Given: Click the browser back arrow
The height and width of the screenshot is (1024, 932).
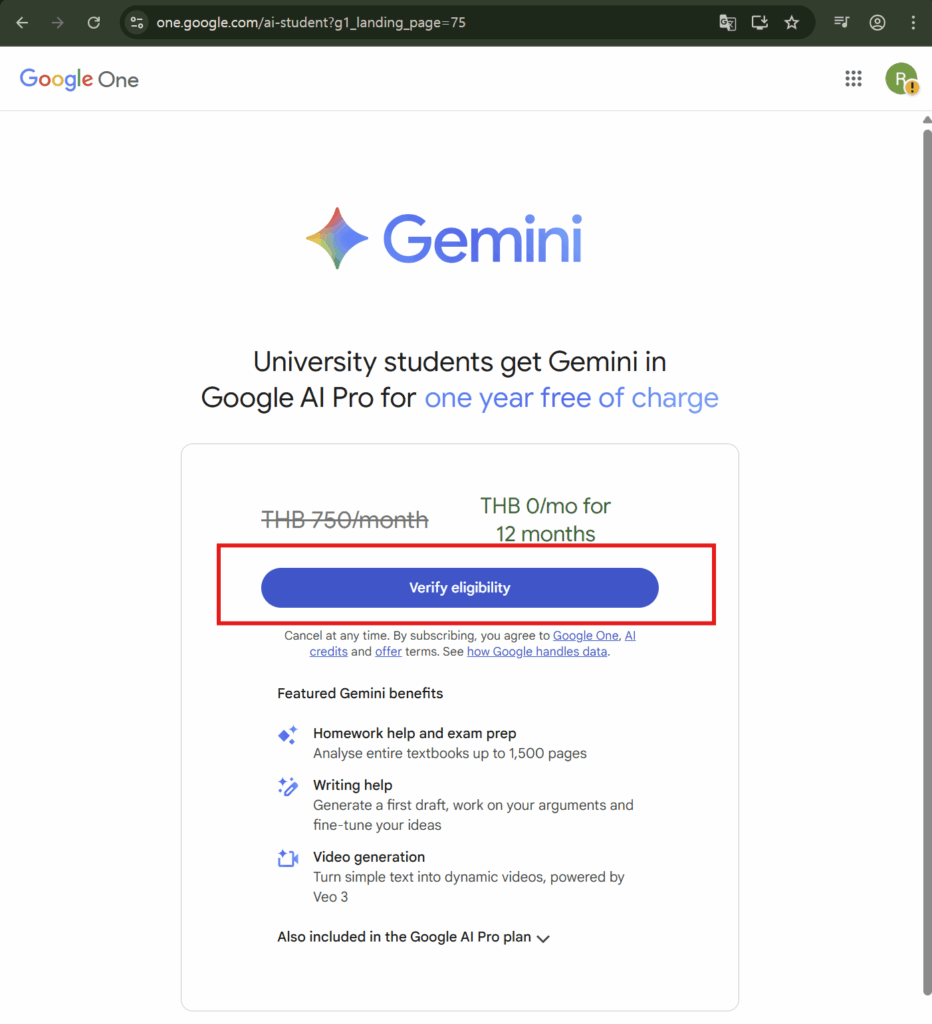Looking at the screenshot, I should [22, 22].
